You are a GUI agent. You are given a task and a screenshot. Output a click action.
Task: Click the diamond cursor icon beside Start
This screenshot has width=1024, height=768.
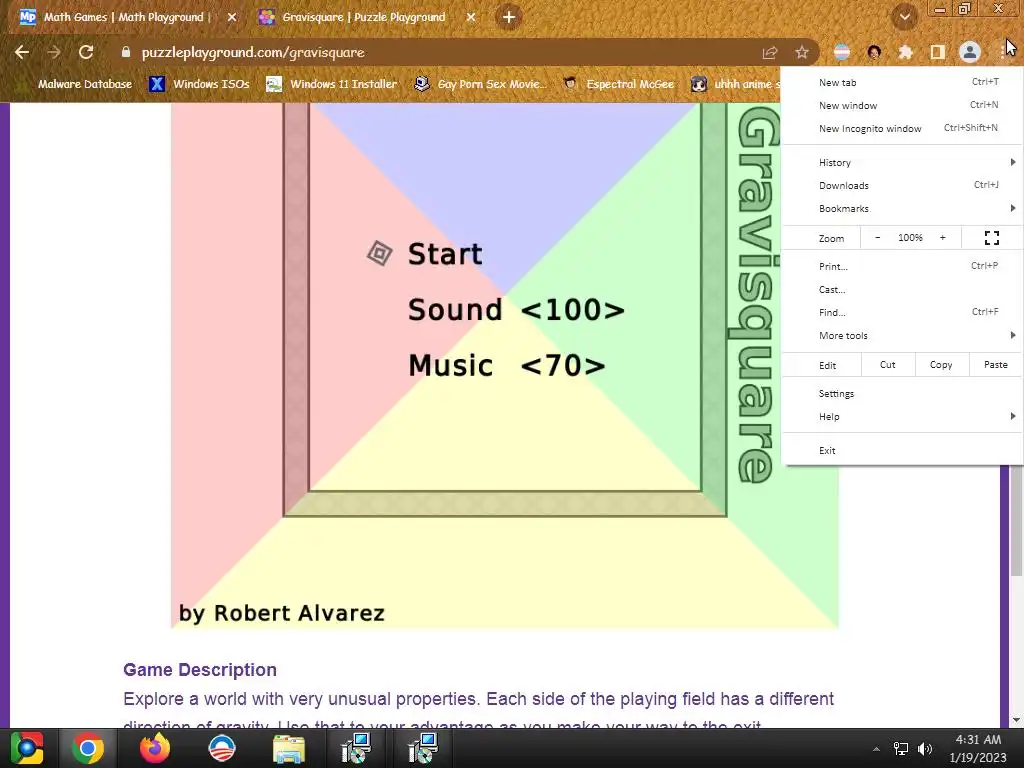(379, 253)
